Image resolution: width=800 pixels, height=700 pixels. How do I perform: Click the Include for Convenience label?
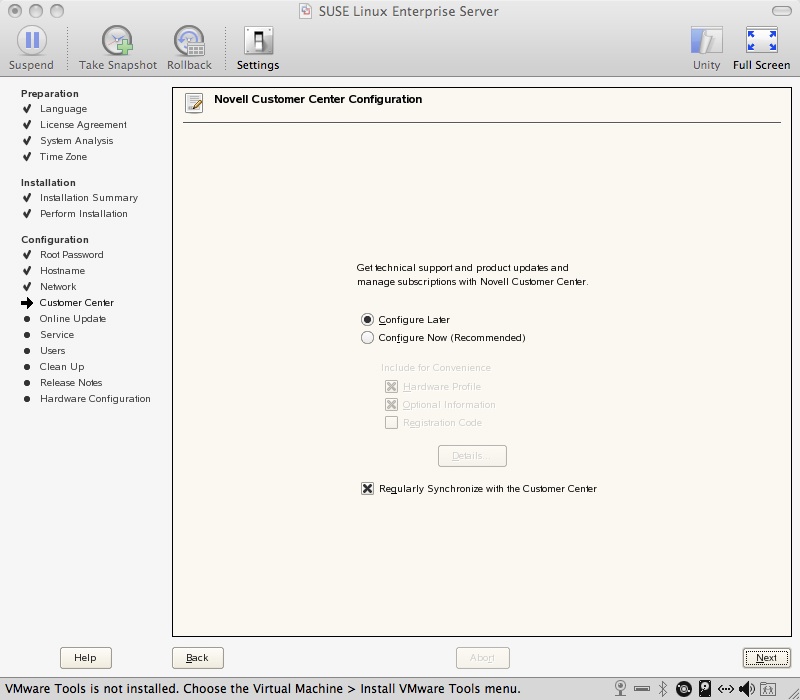[436, 367]
